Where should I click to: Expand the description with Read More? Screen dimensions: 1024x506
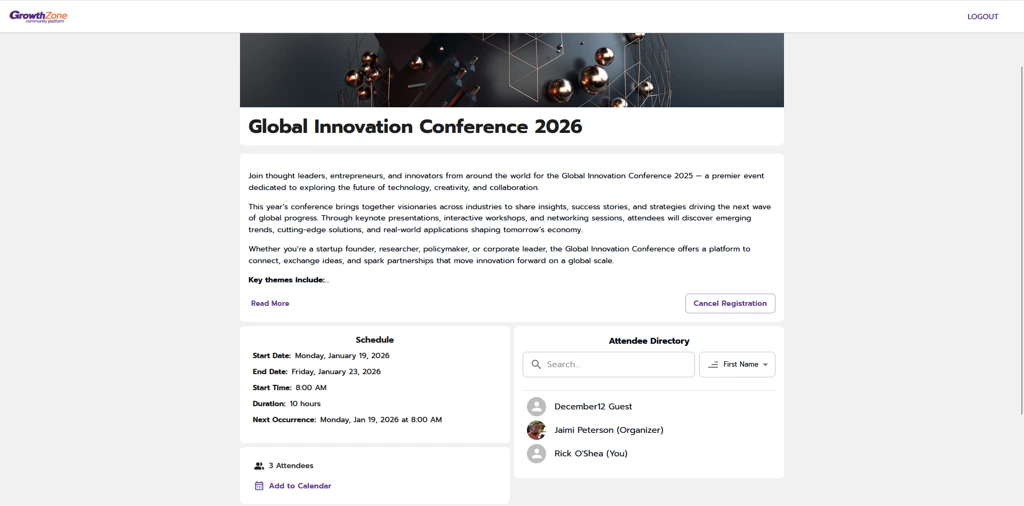point(270,303)
